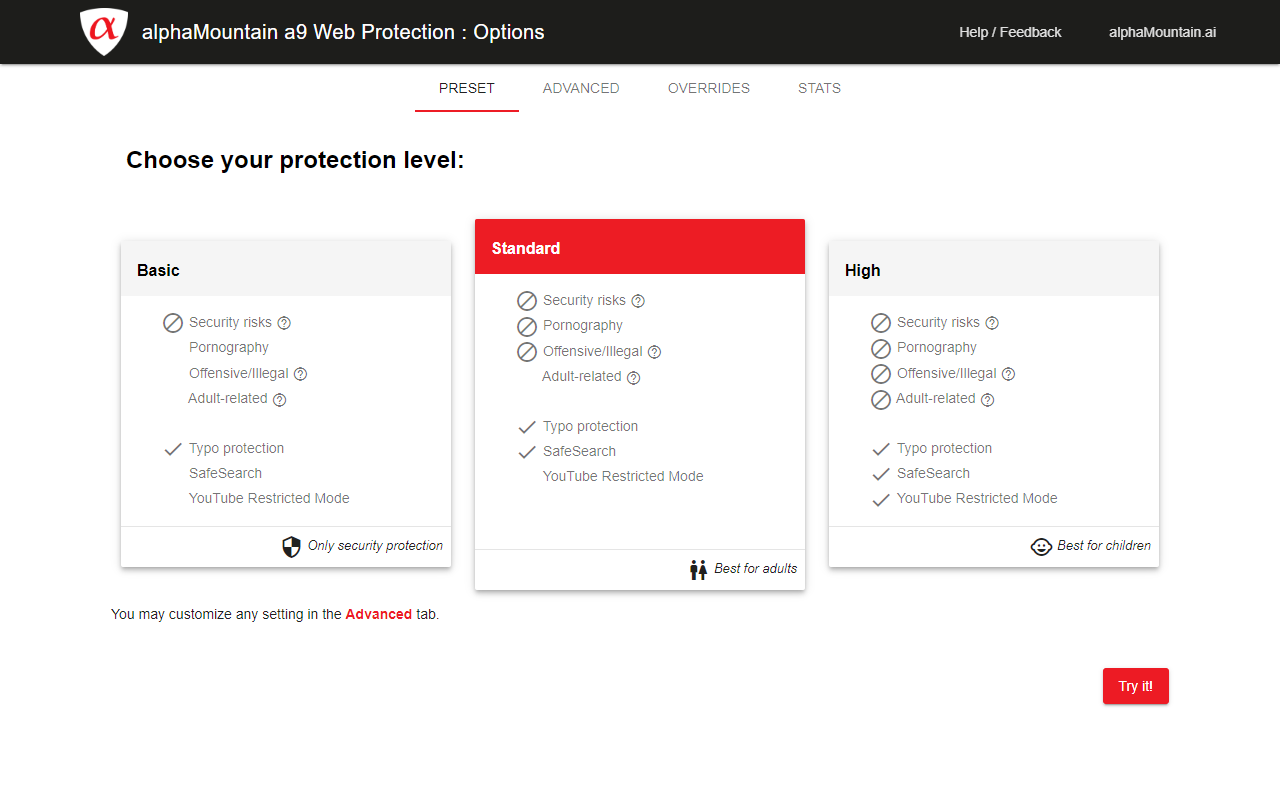Click help icon next to Basic Offensive/Illegal
The height and width of the screenshot is (800, 1280).
(300, 374)
